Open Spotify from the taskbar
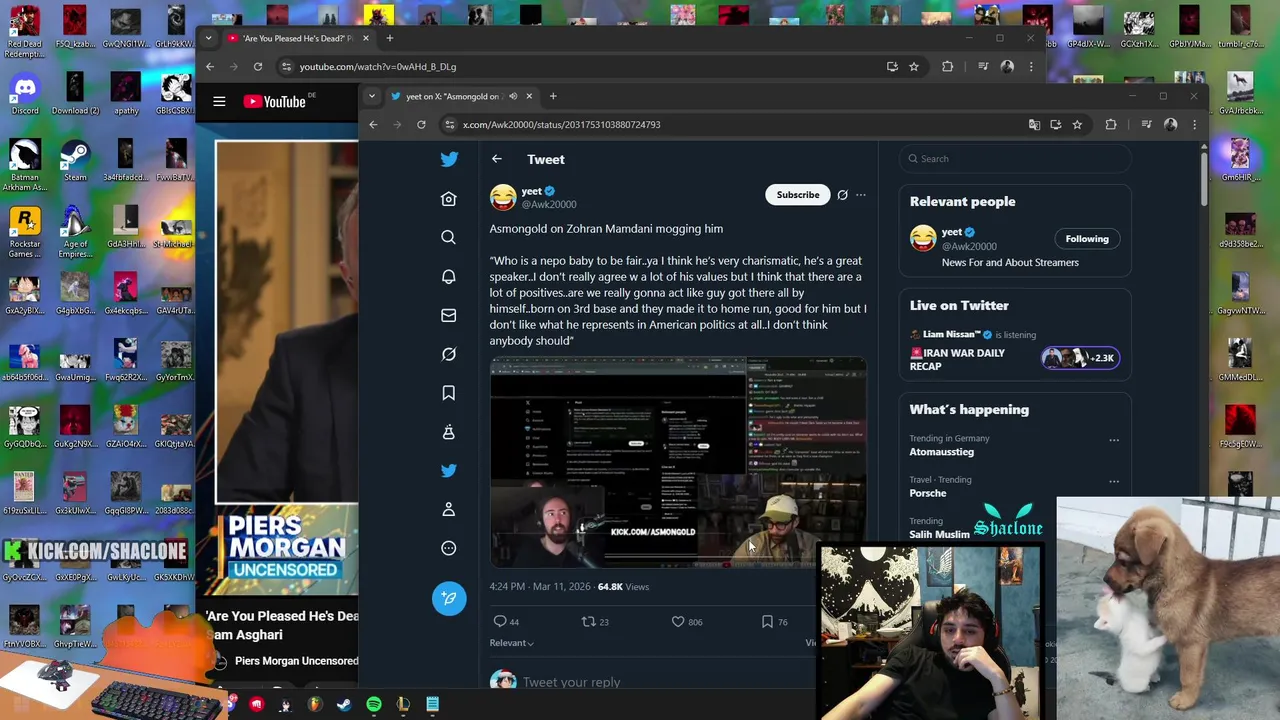The height and width of the screenshot is (720, 1280). point(374,705)
